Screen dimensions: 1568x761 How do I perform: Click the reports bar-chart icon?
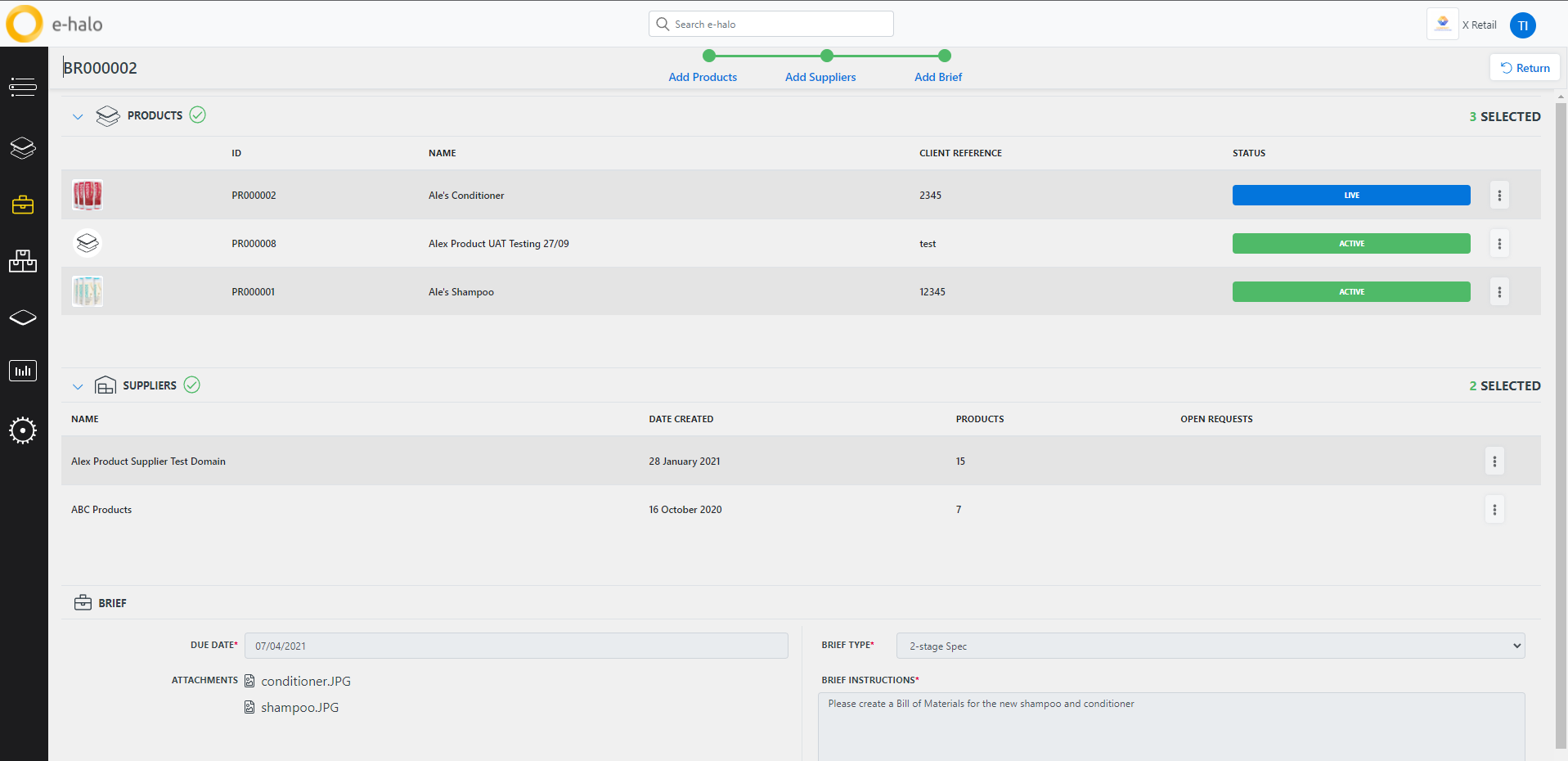[x=23, y=370]
